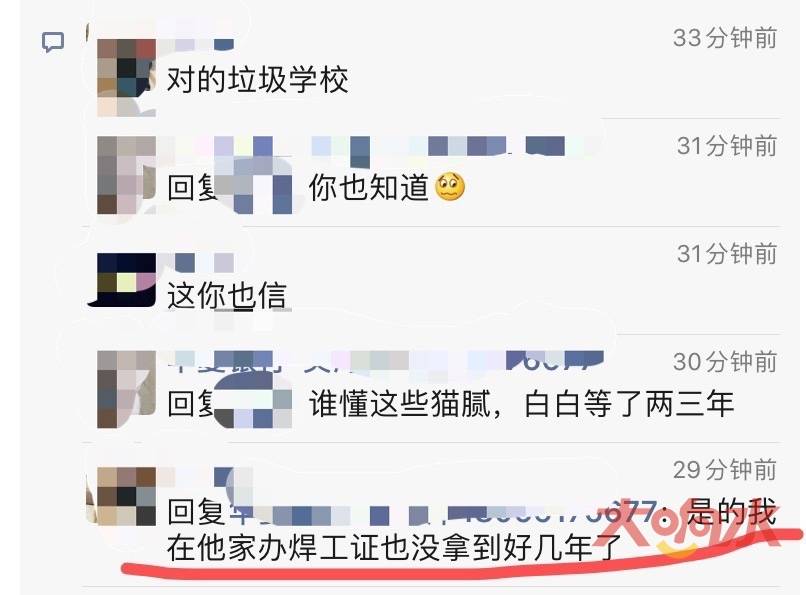Screen dimensions: 806x595
Task: Tap the '33分钟前' timestamp
Action: [x=725, y=38]
